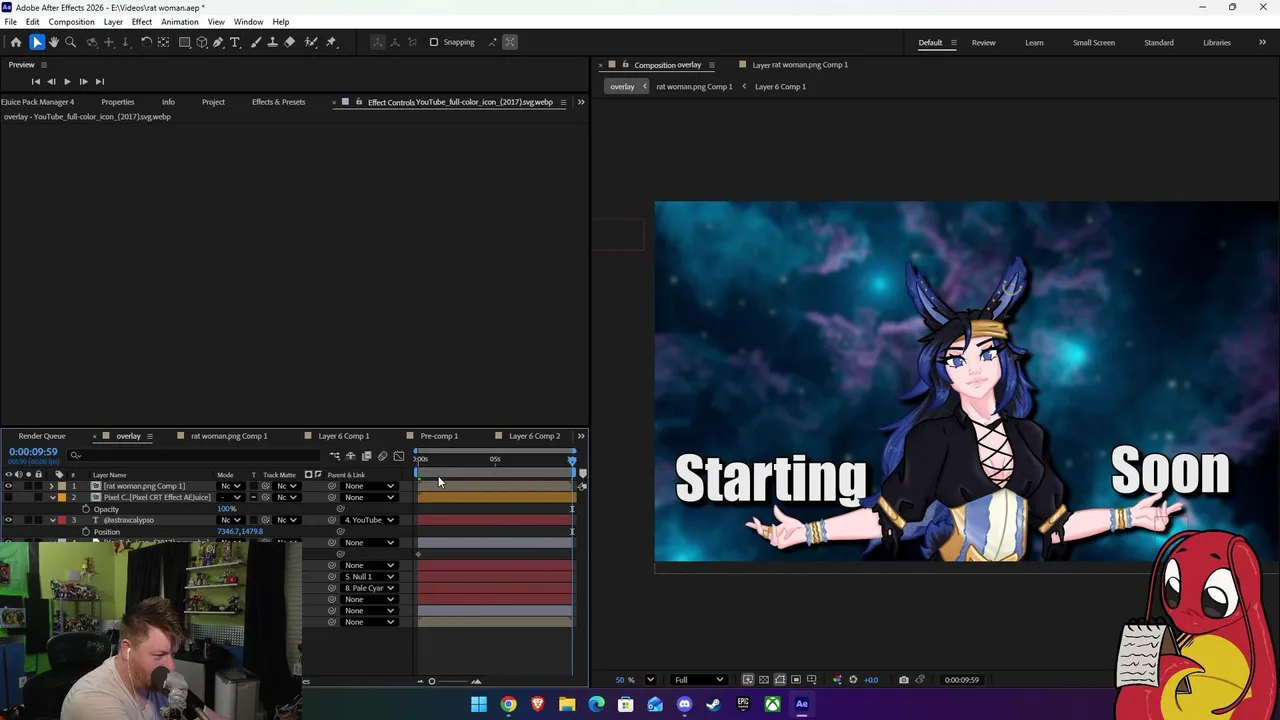The image size is (1280, 720).
Task: Open the Animation menu
Action: coord(179,22)
